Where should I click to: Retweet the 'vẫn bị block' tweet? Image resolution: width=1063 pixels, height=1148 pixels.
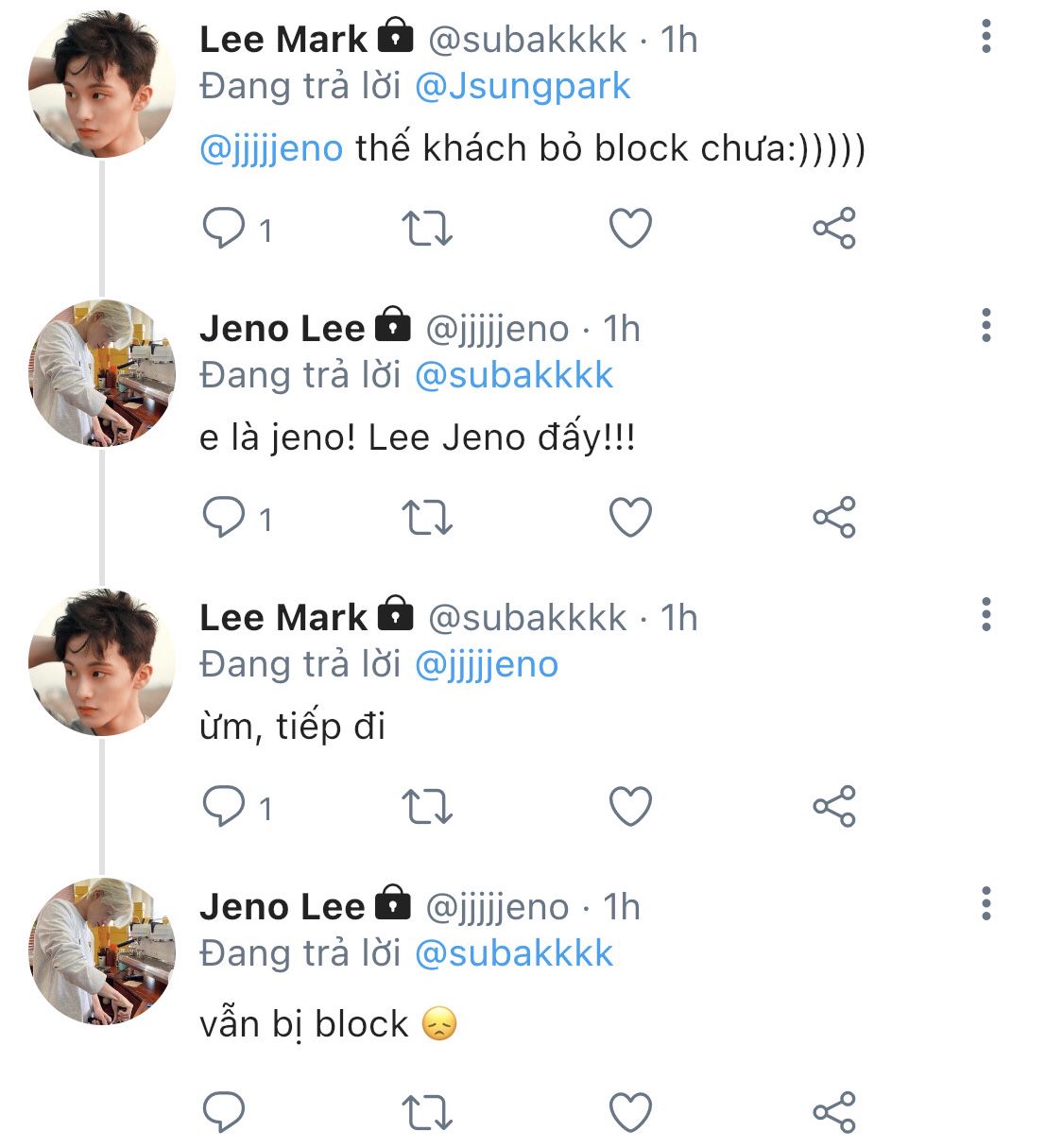pyautogui.click(x=427, y=1112)
